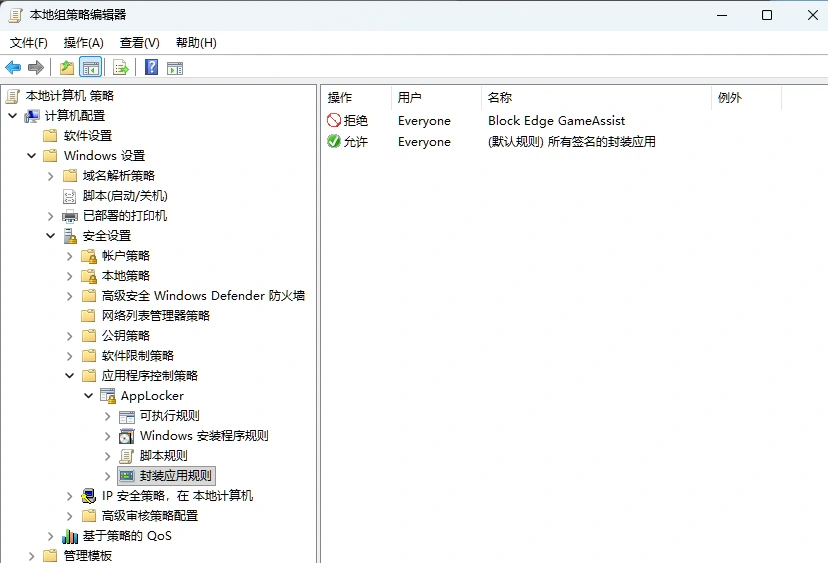
Task: Collapse the 安全设置 tree node
Action: click(51, 236)
